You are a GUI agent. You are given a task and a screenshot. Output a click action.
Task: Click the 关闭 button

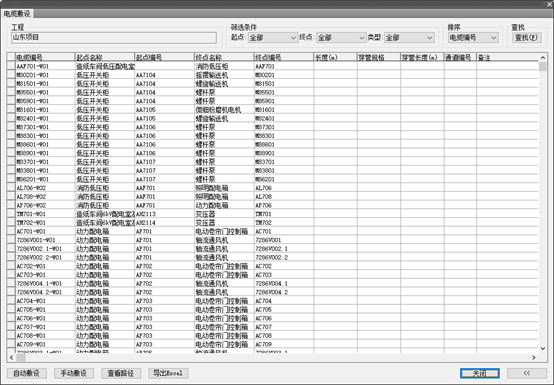click(479, 373)
